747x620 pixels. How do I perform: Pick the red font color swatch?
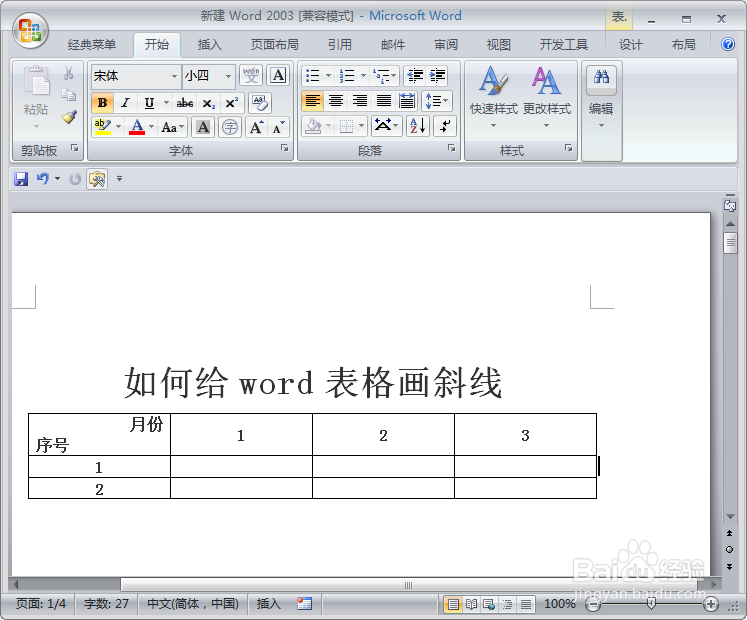point(137,127)
